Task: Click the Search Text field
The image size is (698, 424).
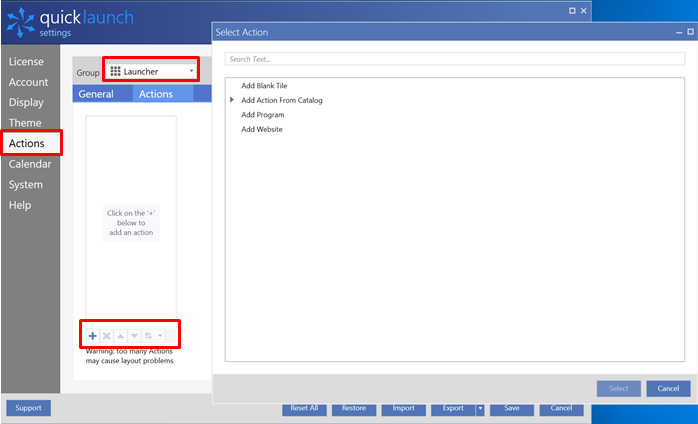Action: (455, 59)
